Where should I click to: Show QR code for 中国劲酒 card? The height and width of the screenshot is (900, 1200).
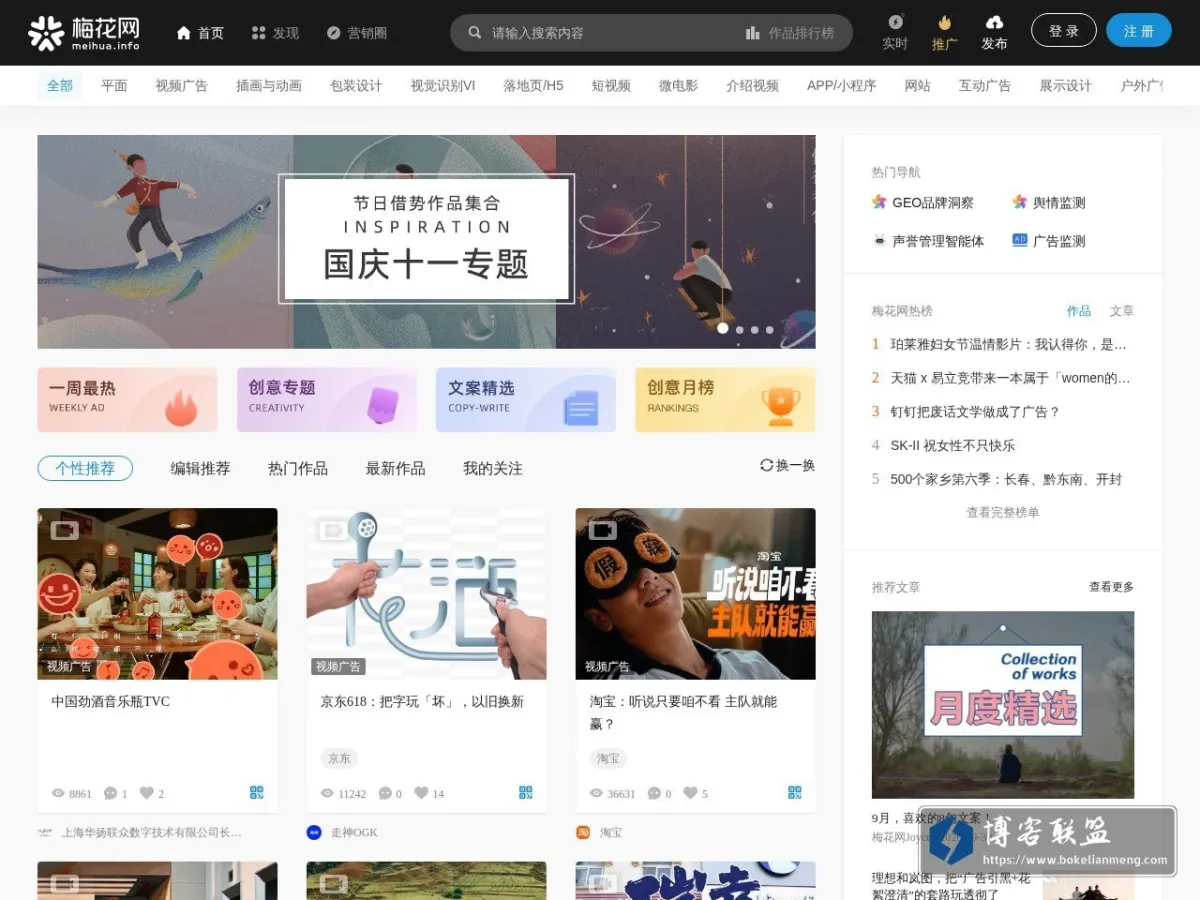(x=257, y=792)
